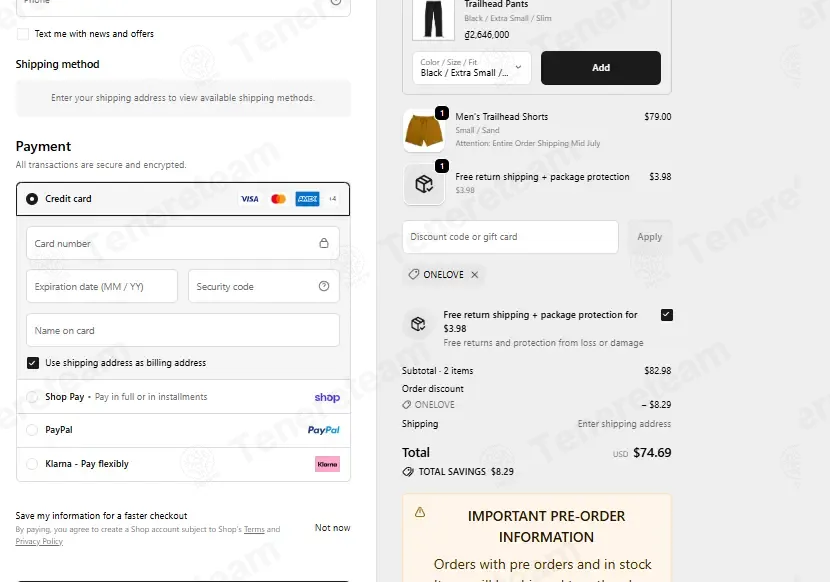Focus the Discount code or gift card field
The image size is (830, 582).
point(510,237)
